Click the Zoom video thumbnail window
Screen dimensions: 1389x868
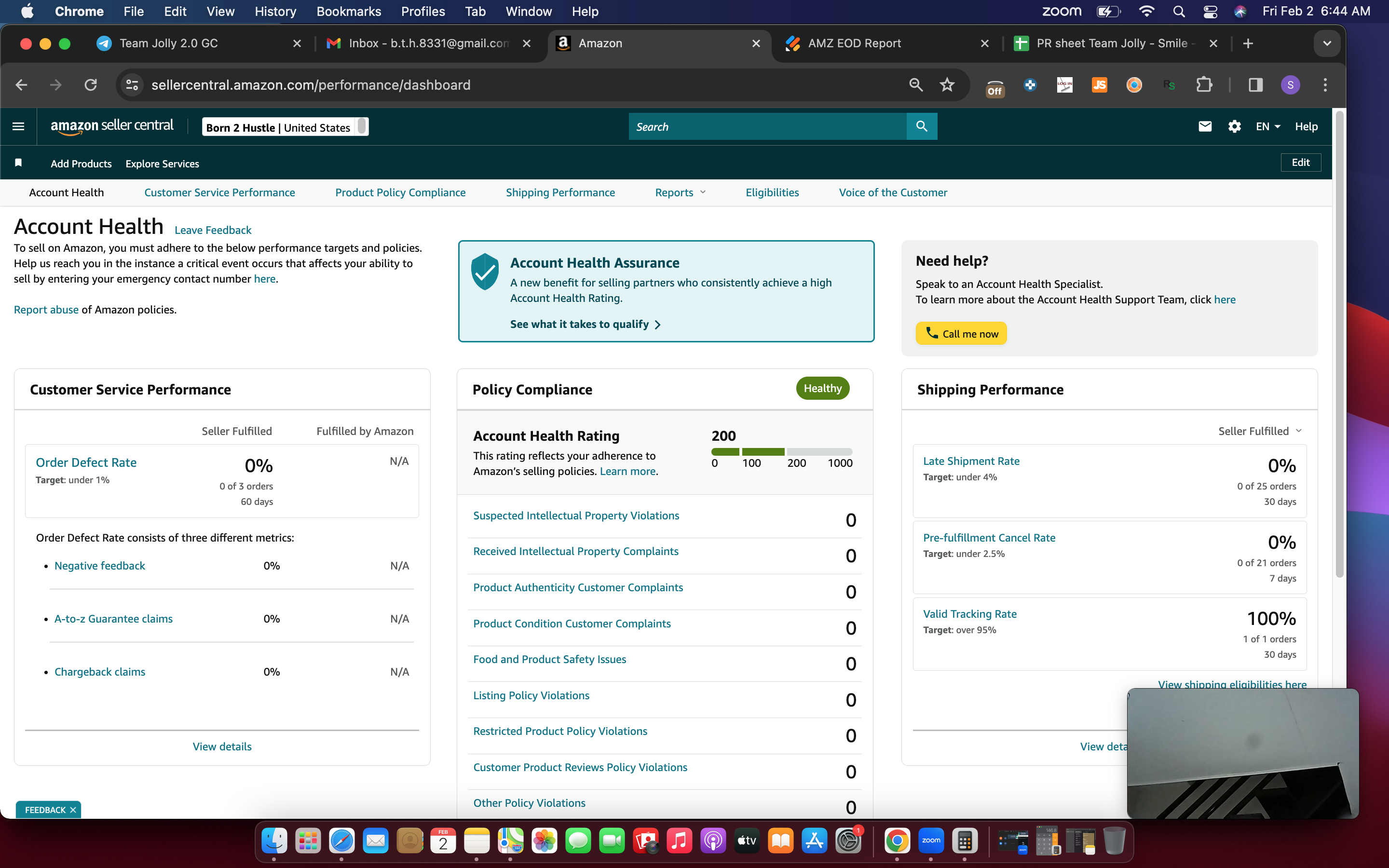pyautogui.click(x=1243, y=753)
